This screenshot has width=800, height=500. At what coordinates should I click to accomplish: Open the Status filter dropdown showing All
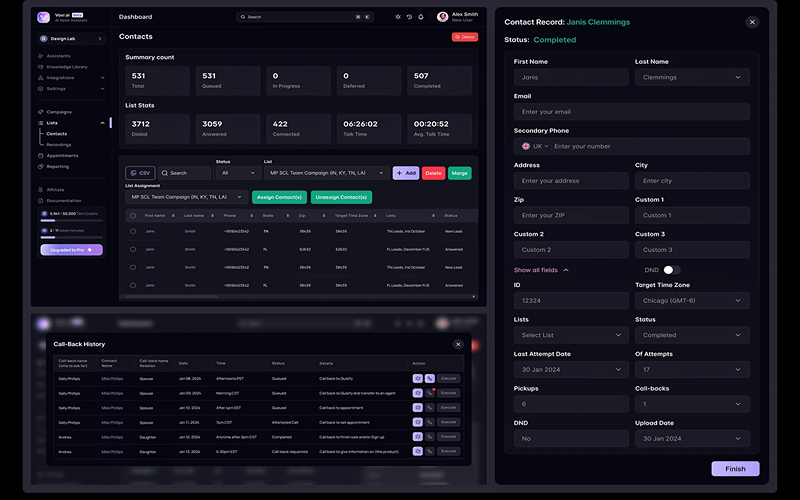(x=238, y=173)
